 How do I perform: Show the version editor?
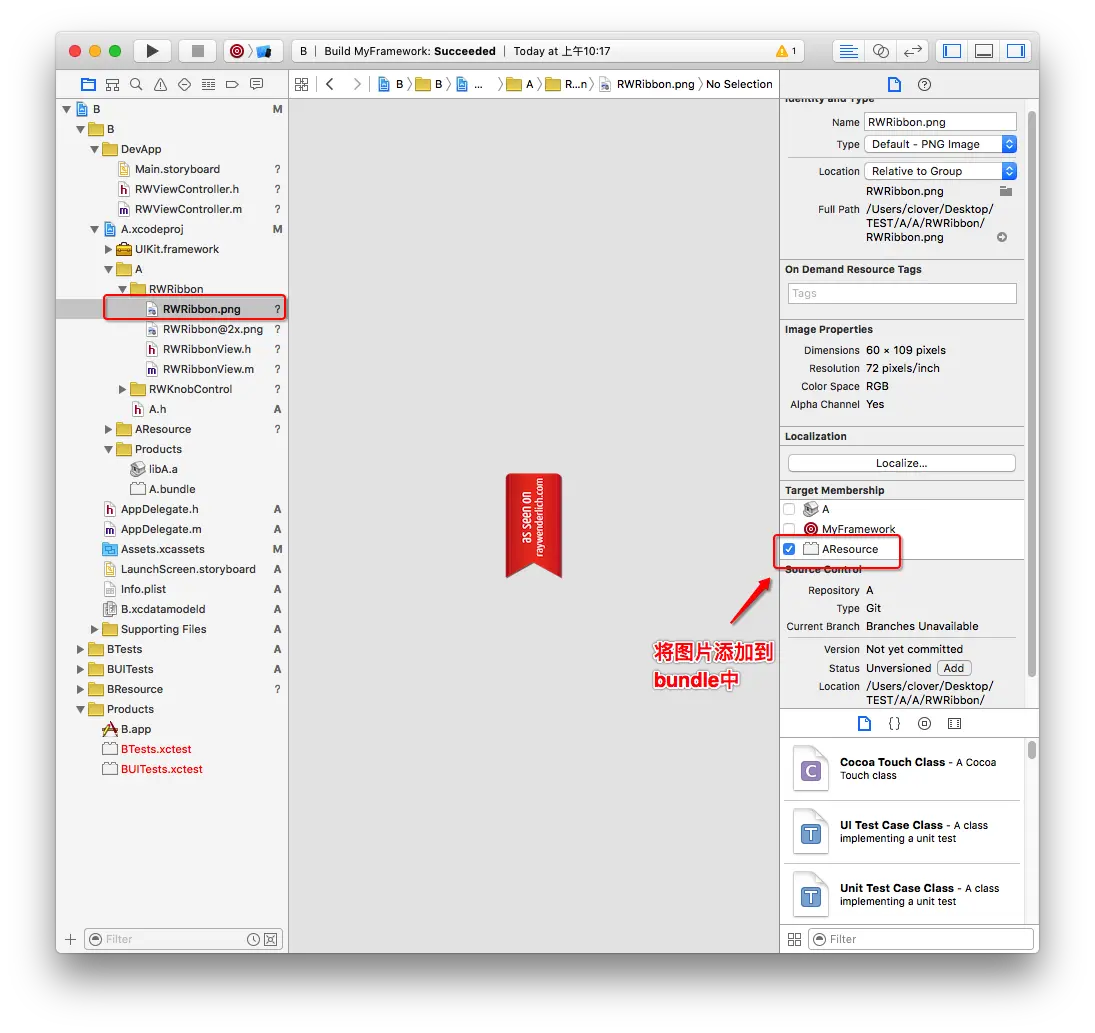click(x=913, y=51)
